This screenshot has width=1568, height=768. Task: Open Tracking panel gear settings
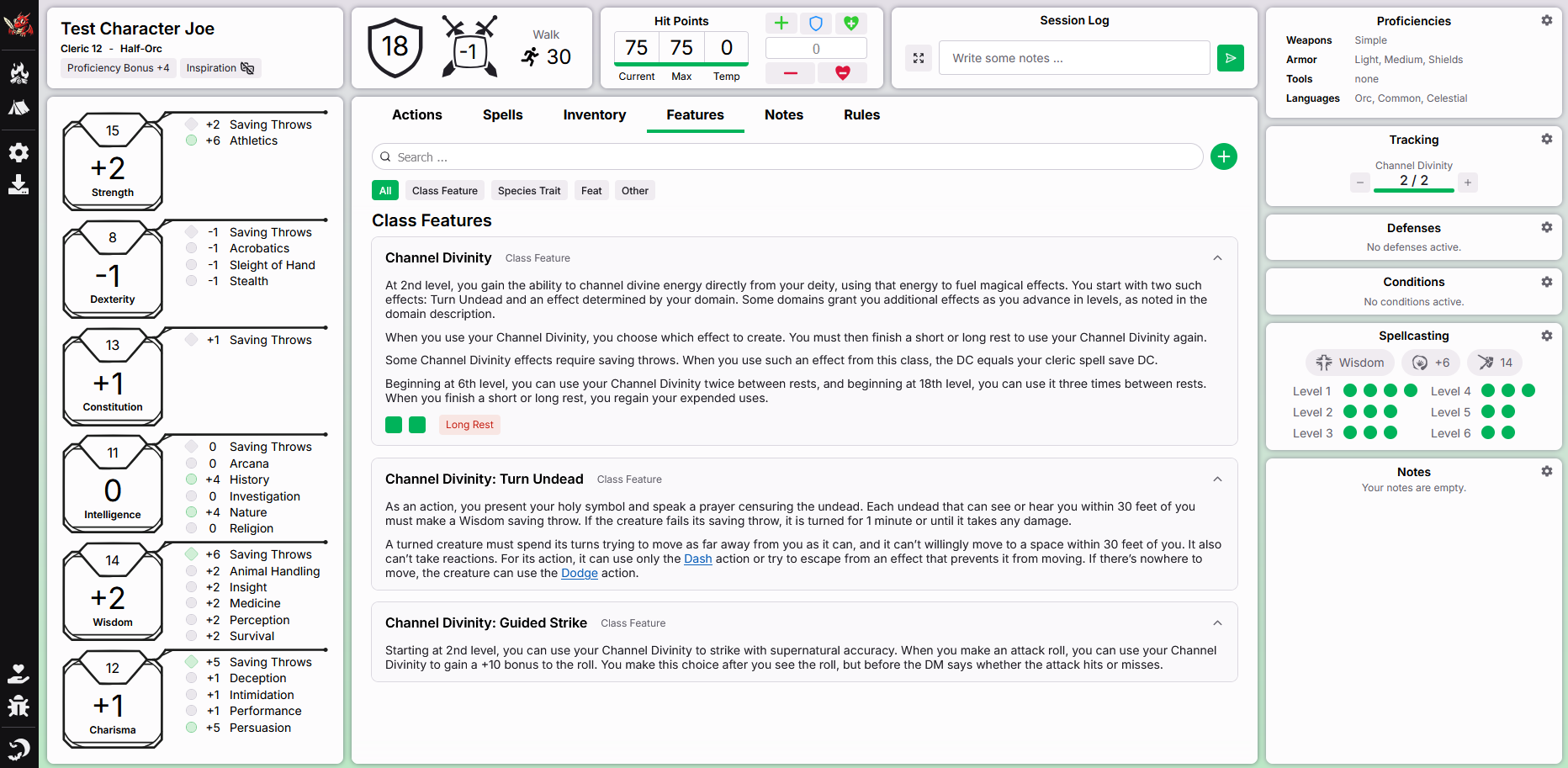coord(1547,139)
